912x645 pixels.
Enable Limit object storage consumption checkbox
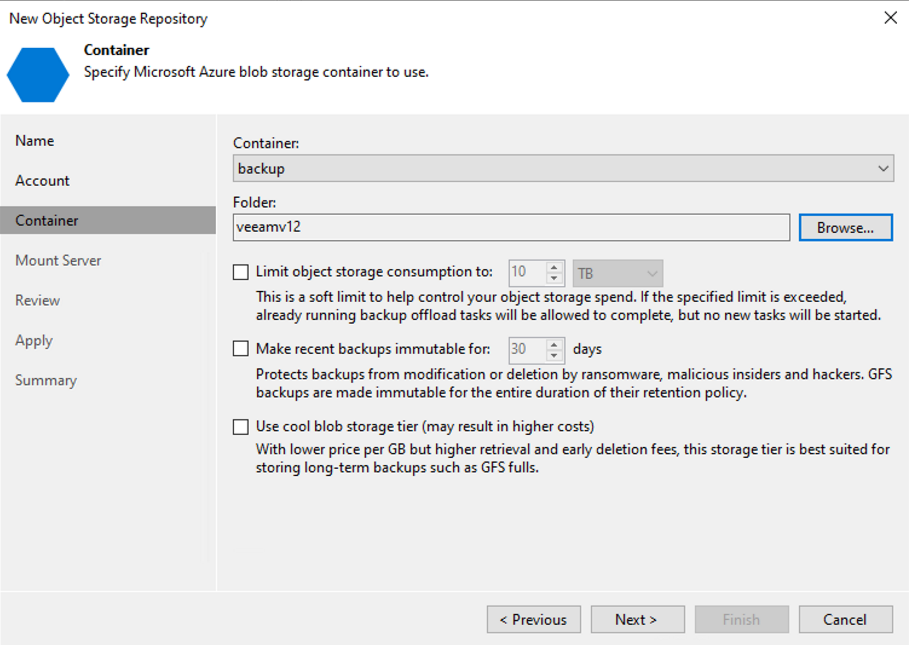pyautogui.click(x=241, y=272)
